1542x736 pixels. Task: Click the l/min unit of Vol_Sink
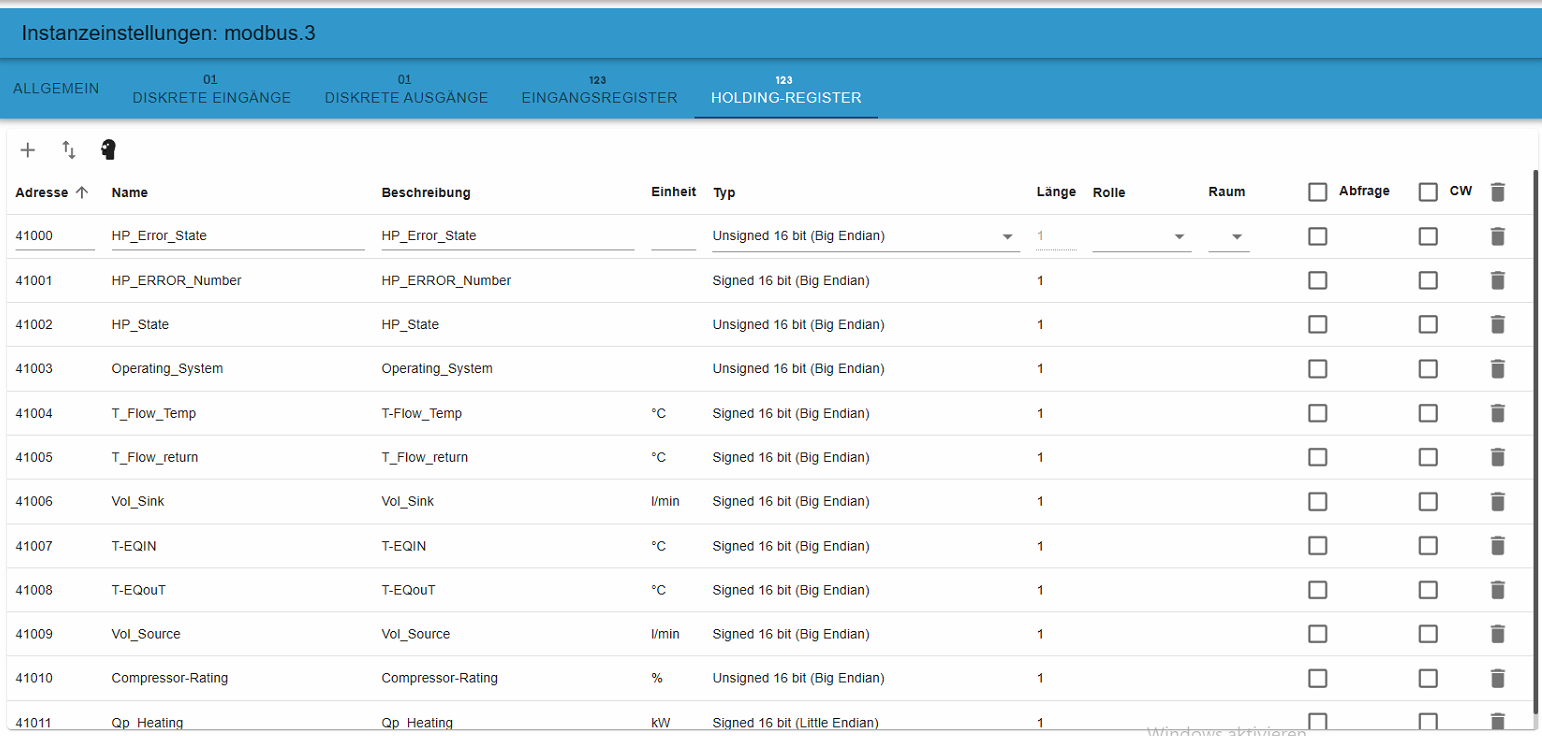coord(665,501)
